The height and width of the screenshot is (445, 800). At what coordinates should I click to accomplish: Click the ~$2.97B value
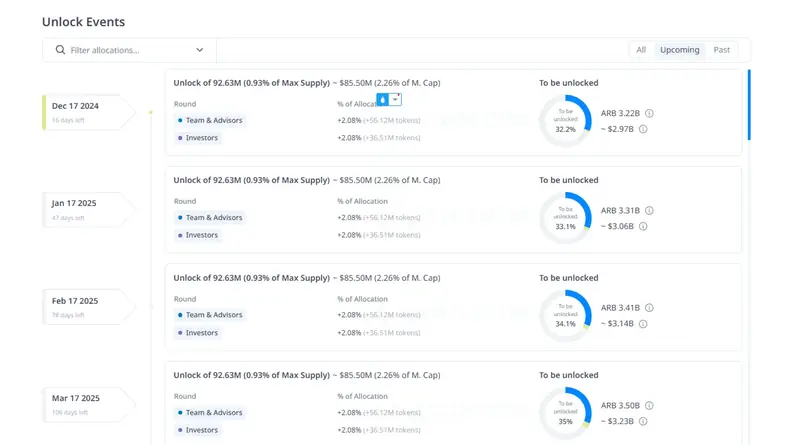point(617,129)
